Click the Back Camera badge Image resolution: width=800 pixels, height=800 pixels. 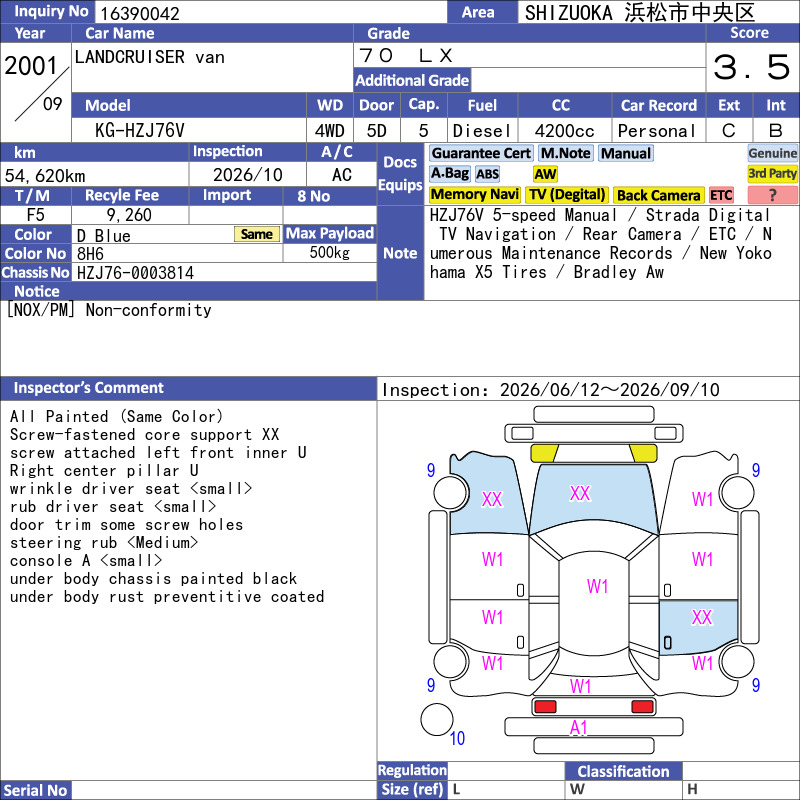[x=658, y=195]
